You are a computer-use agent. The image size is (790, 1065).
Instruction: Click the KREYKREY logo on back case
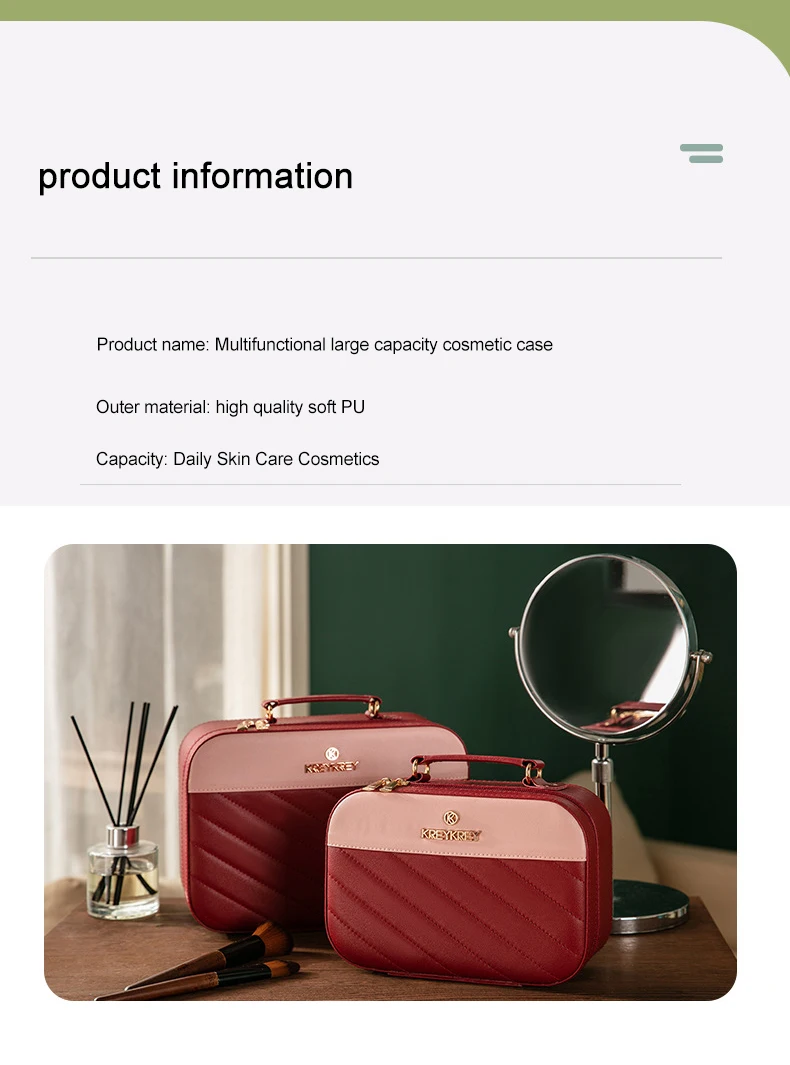pos(331,761)
